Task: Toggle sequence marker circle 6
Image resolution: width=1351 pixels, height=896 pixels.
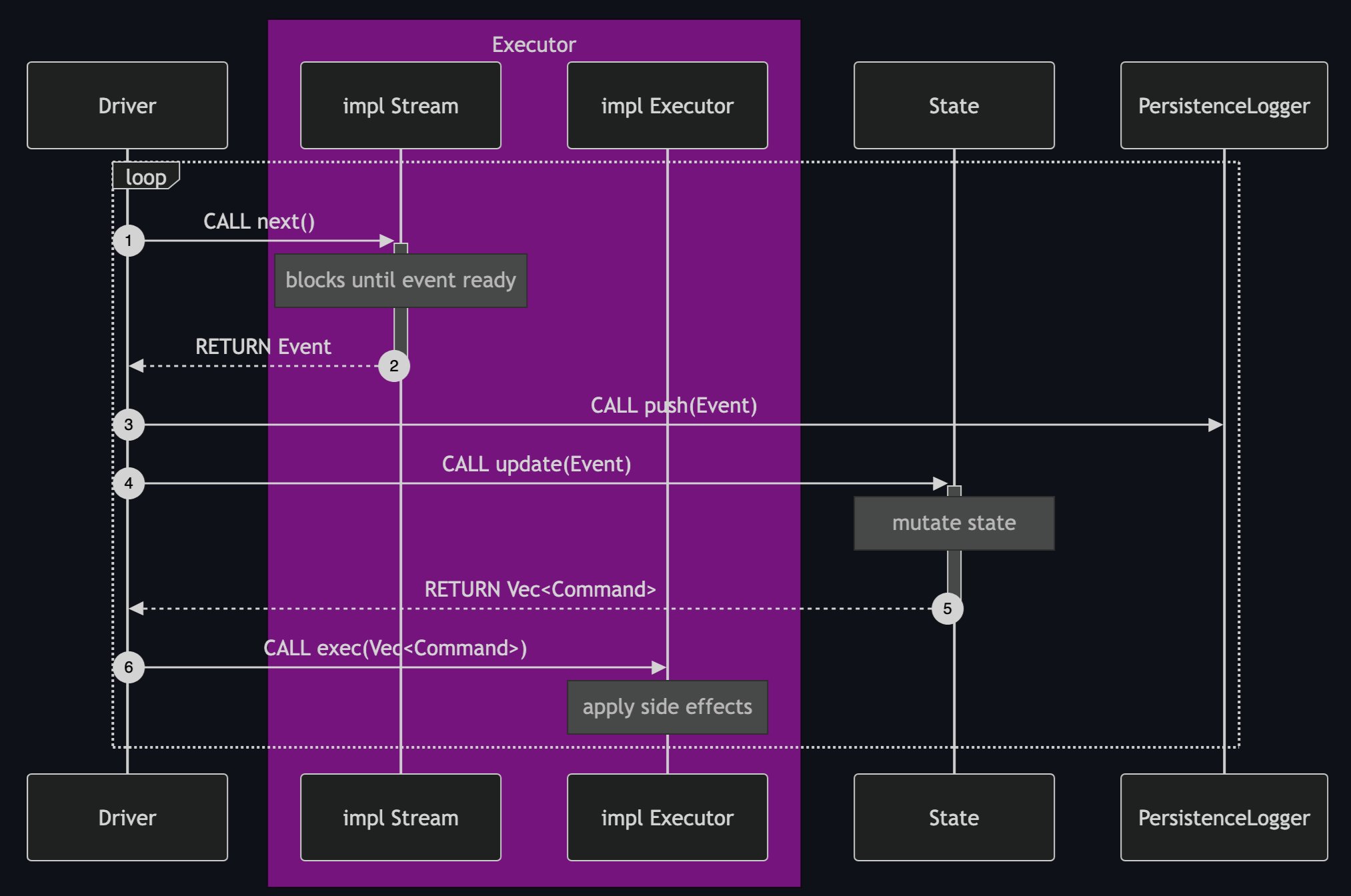Action: pos(129,667)
